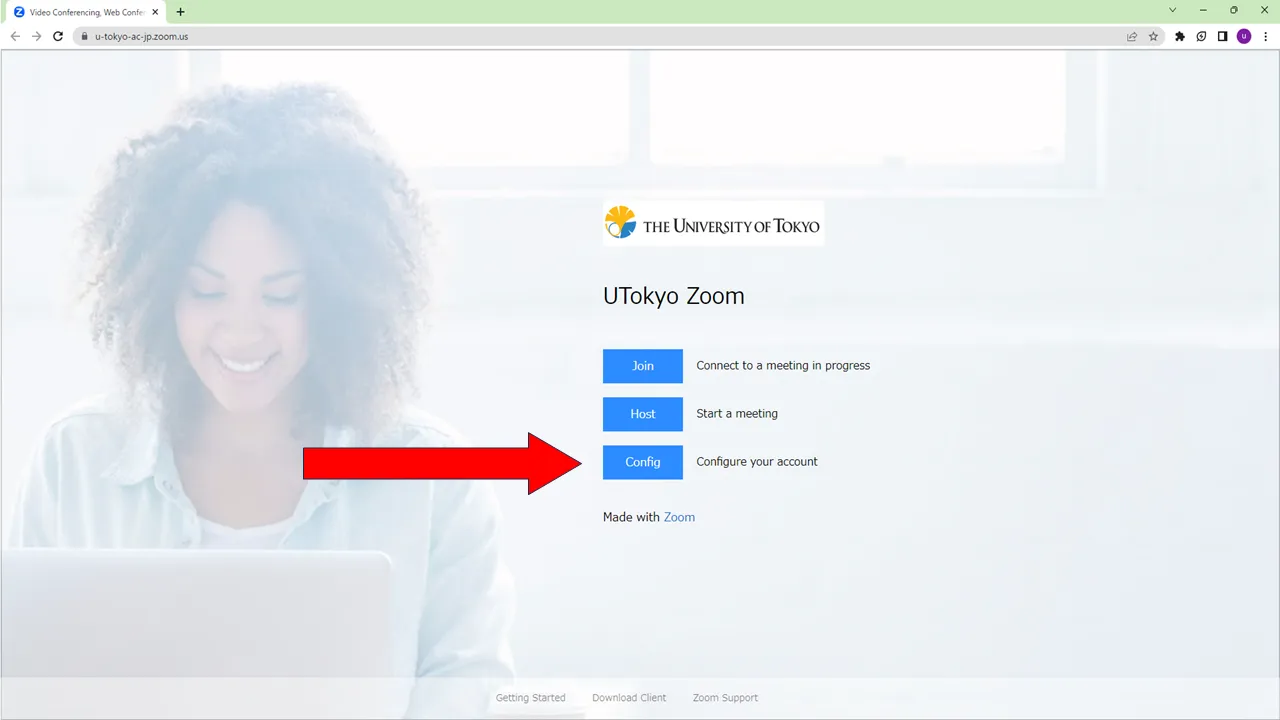The height and width of the screenshot is (720, 1280).
Task: Click the Join button
Action: pos(642,366)
